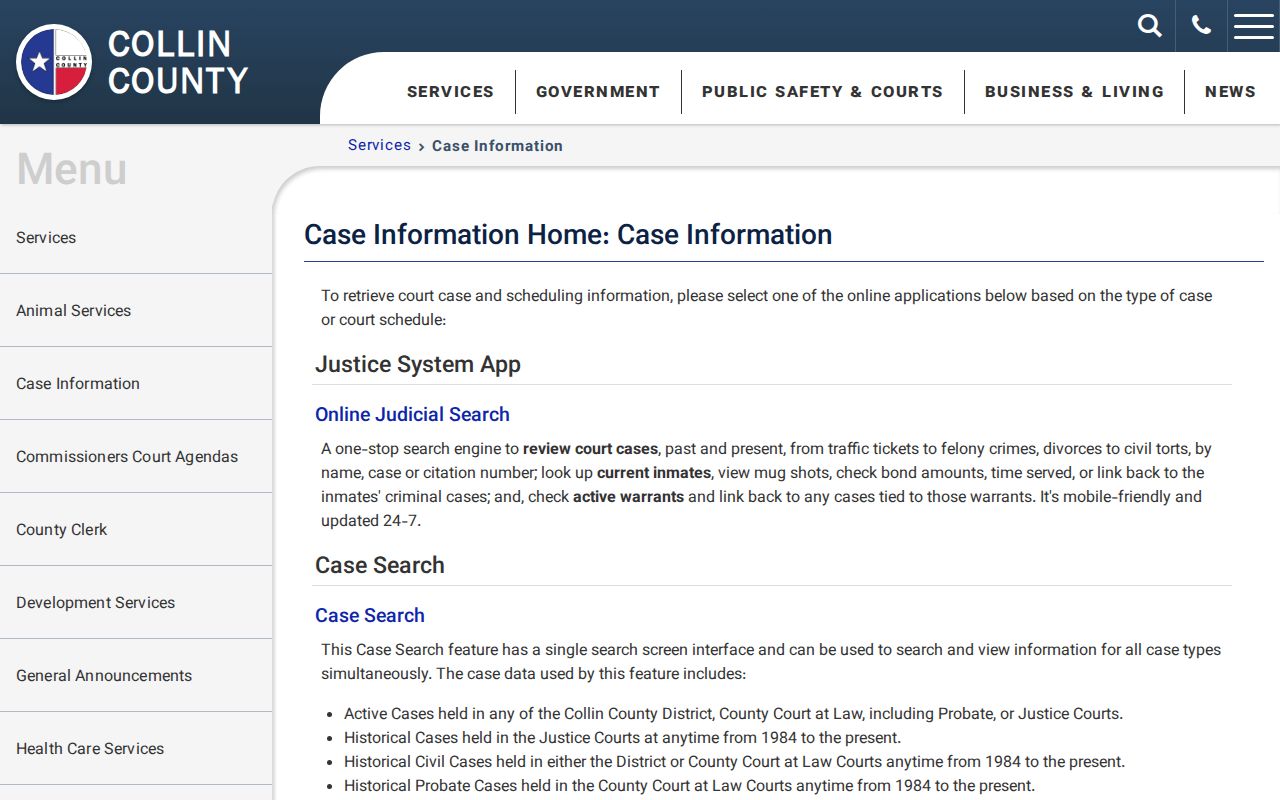Open the Online Judicial Search link
Viewport: 1280px width, 800px height.
click(x=412, y=414)
